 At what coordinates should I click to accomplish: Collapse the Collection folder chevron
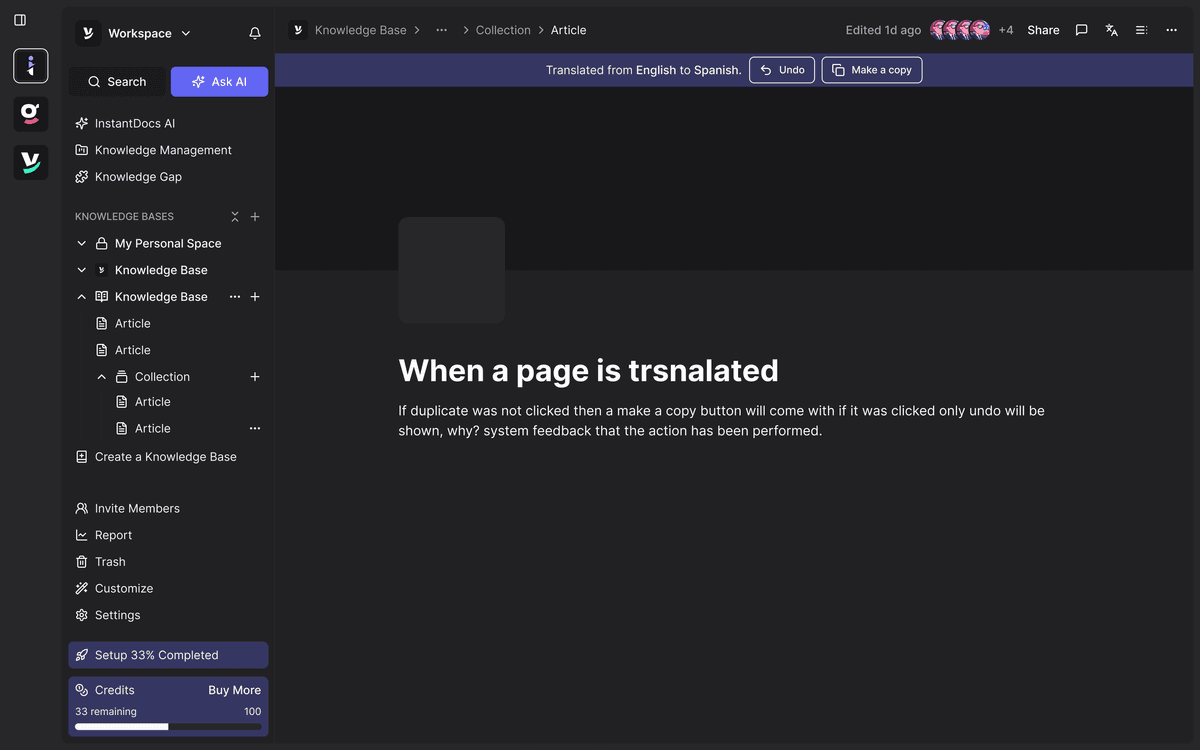tap(102, 377)
